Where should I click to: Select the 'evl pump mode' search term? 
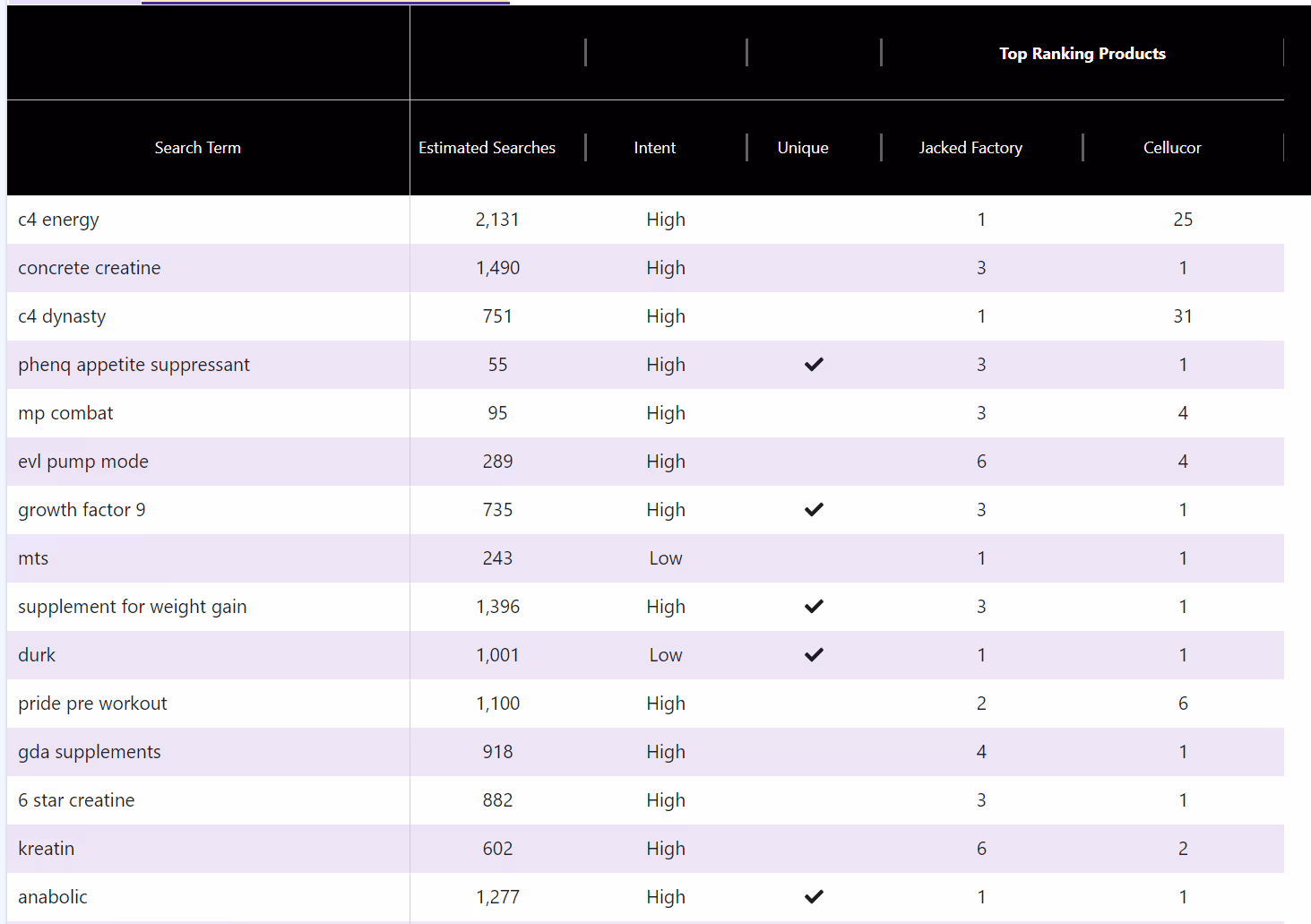point(83,462)
